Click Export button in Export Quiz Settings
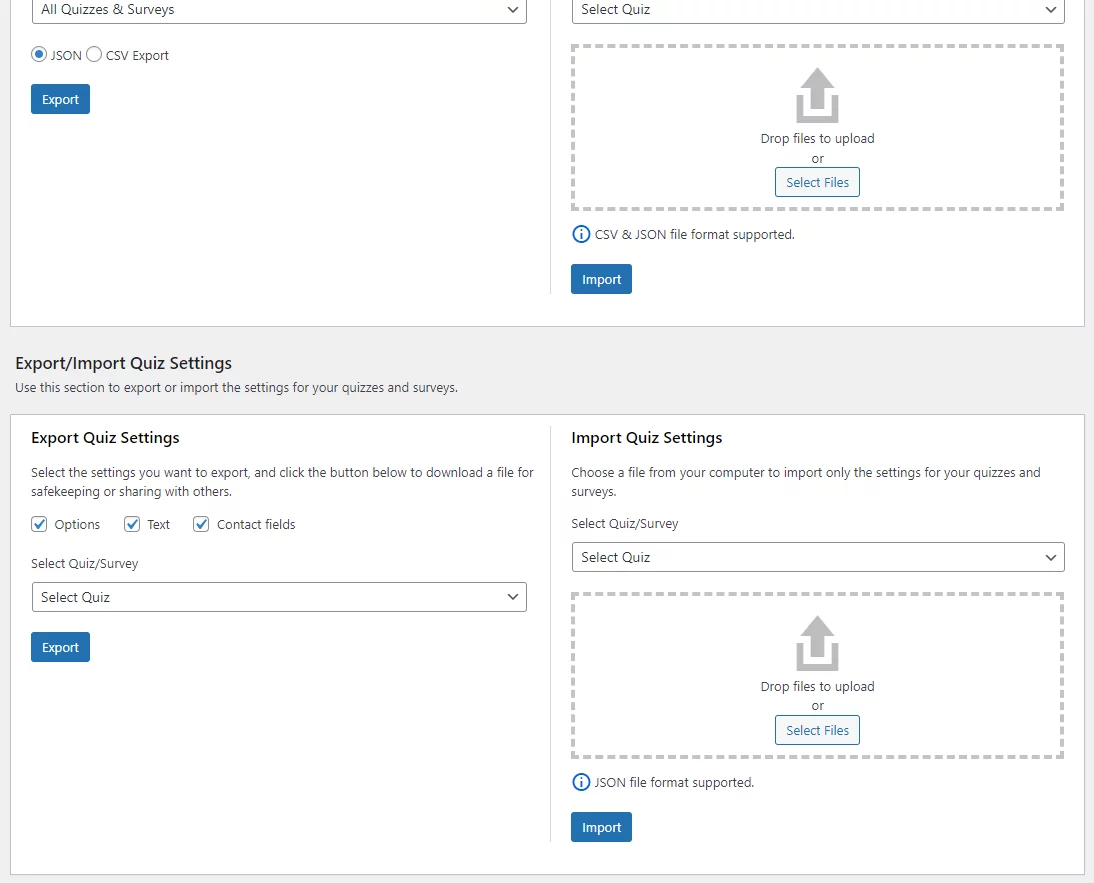This screenshot has height=883, width=1094. pyautogui.click(x=60, y=647)
